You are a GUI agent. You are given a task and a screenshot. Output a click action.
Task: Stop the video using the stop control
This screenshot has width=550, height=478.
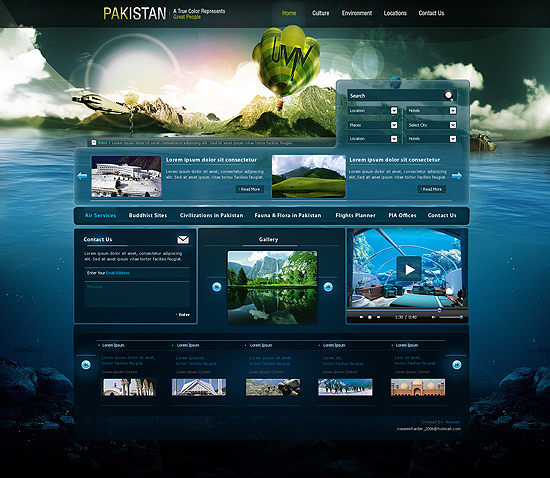click(370, 317)
